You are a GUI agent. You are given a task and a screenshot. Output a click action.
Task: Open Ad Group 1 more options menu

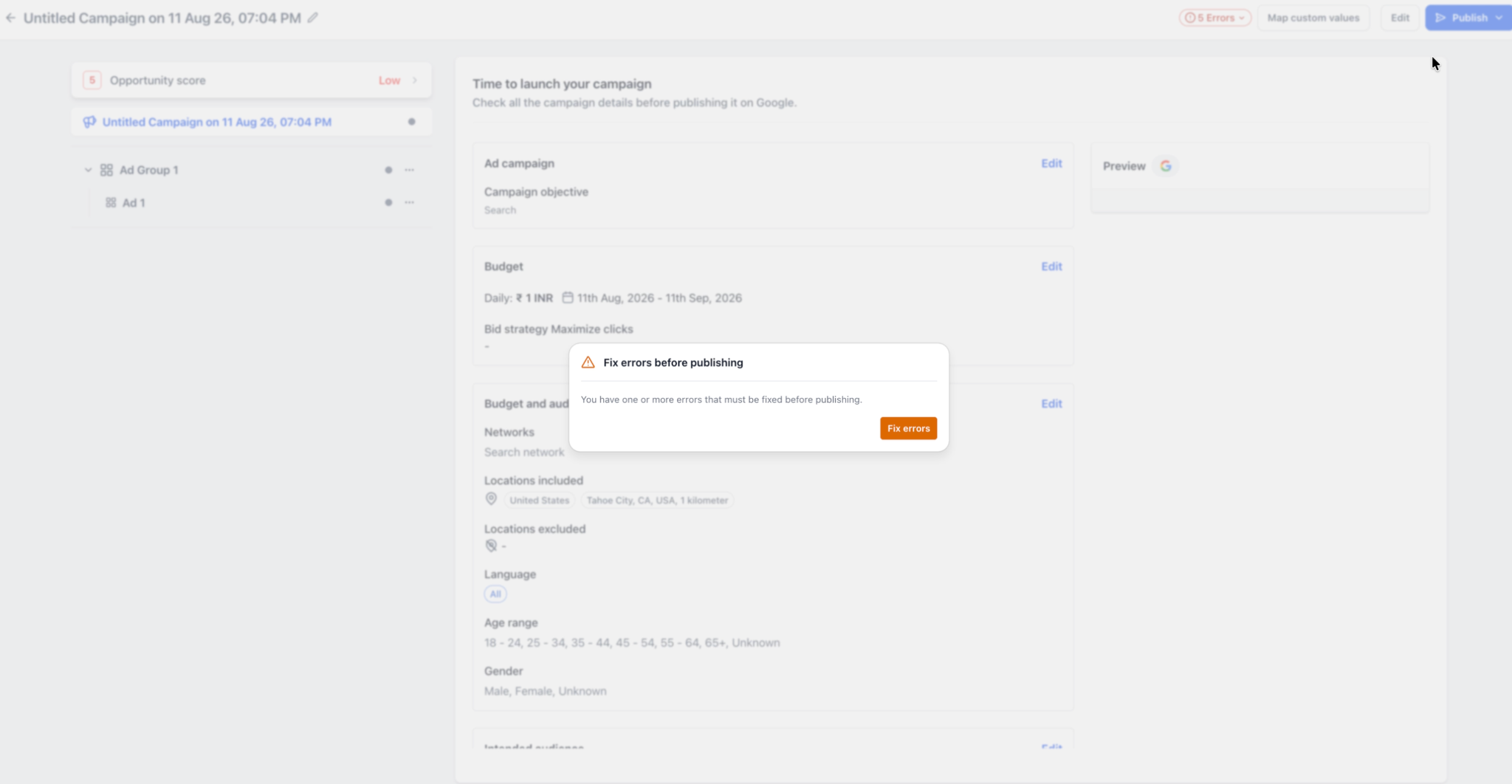coord(409,170)
